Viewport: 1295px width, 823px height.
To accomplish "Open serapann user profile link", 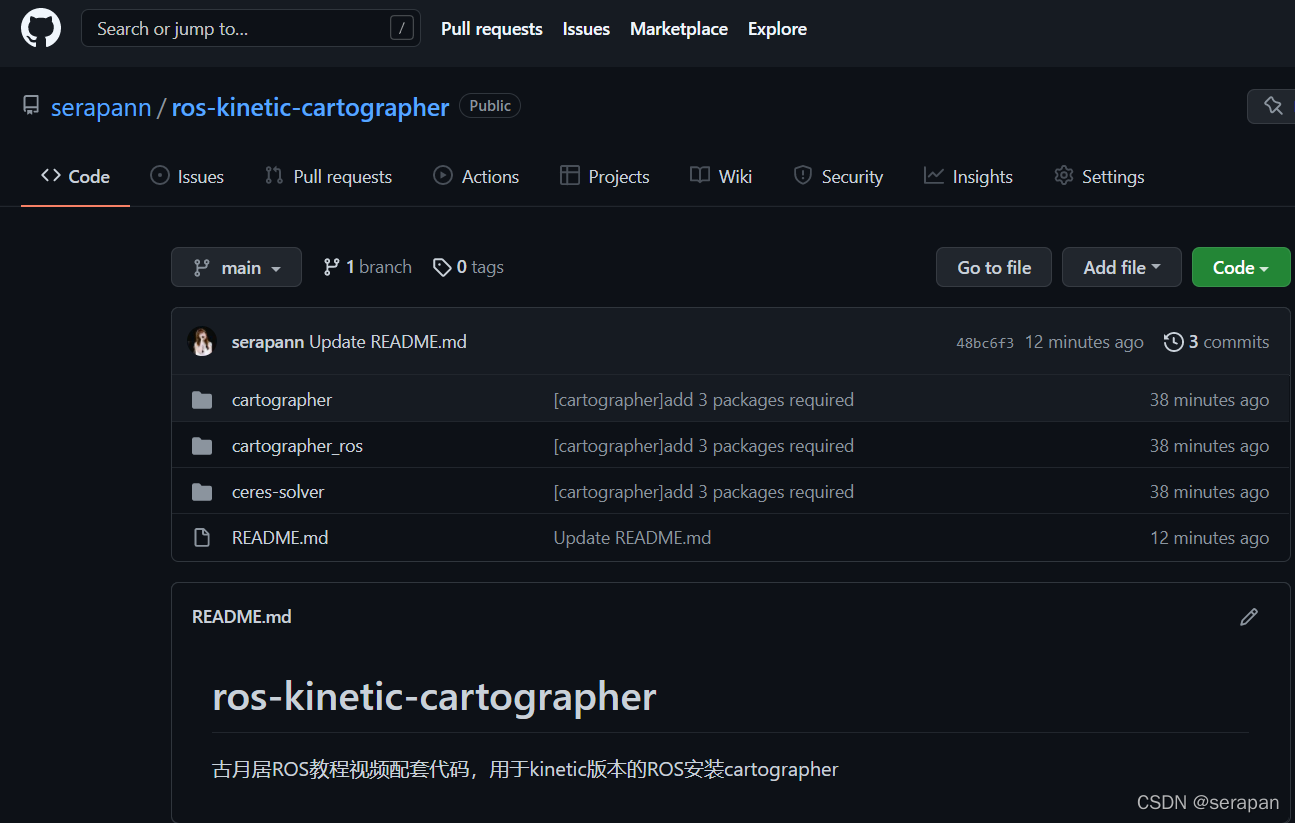I will pyautogui.click(x=101, y=107).
